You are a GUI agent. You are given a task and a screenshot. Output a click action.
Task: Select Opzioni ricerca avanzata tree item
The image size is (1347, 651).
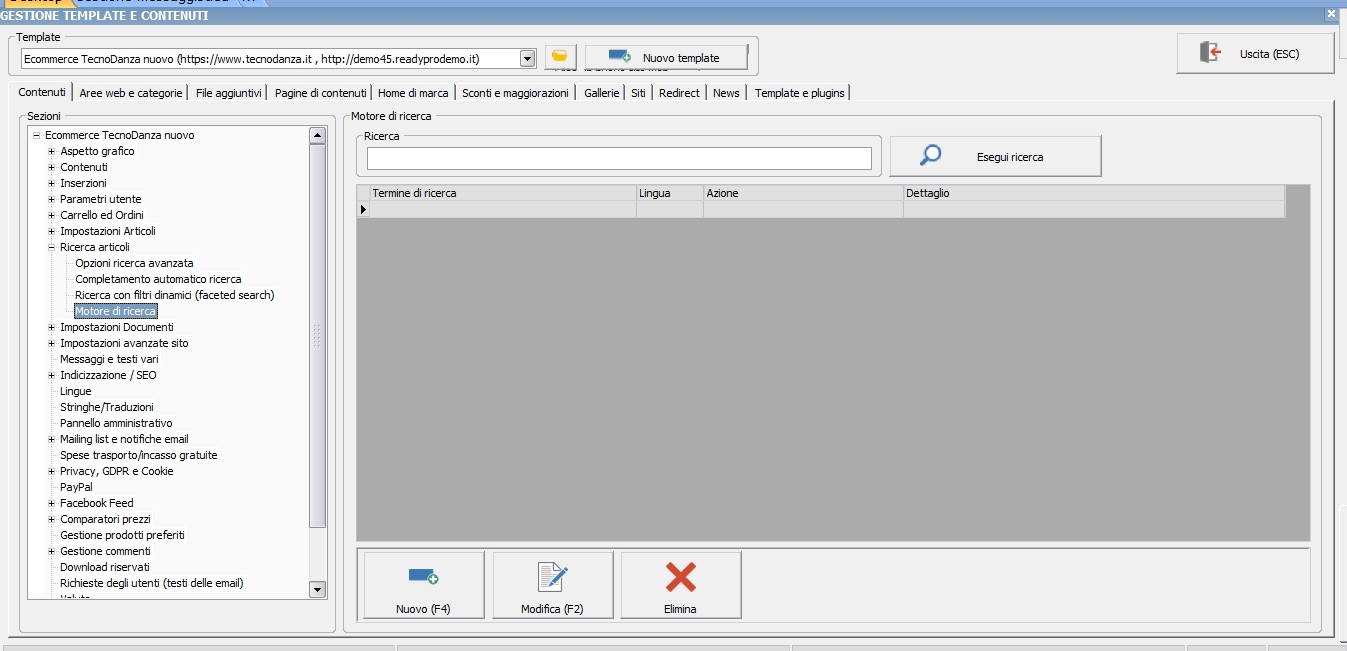134,263
